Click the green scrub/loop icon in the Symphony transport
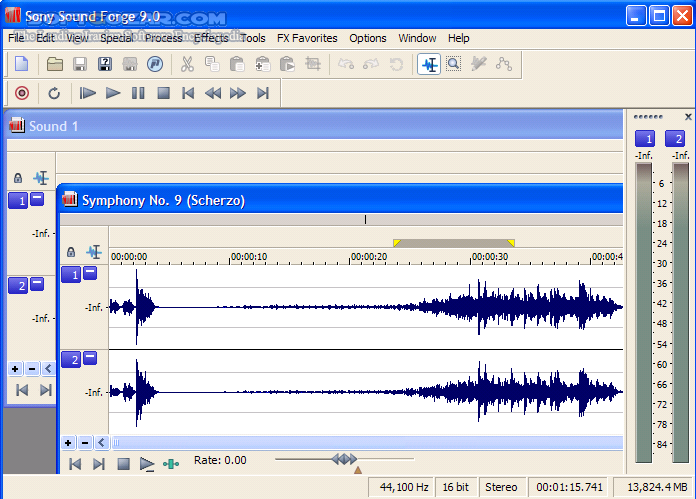 point(171,464)
